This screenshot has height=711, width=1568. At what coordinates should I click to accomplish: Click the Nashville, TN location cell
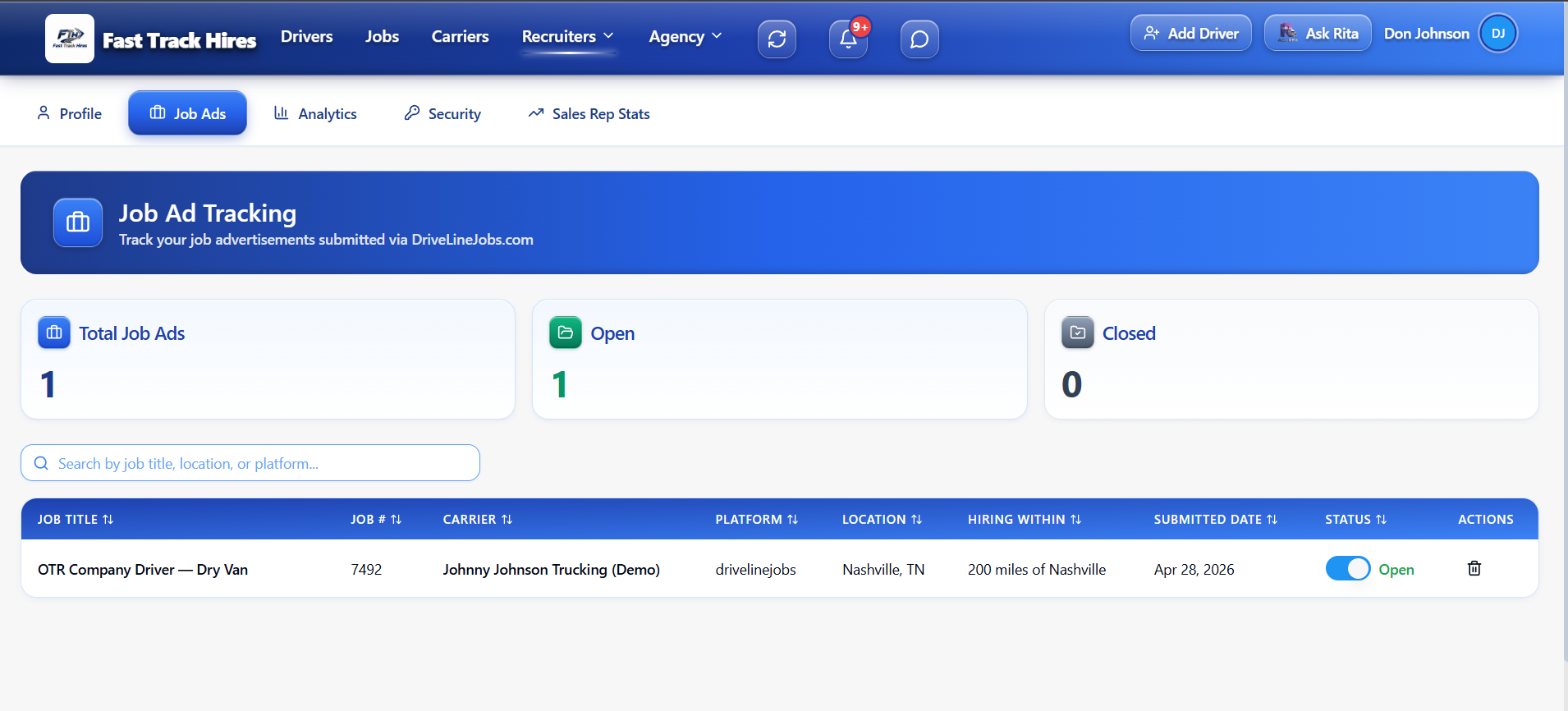click(883, 569)
